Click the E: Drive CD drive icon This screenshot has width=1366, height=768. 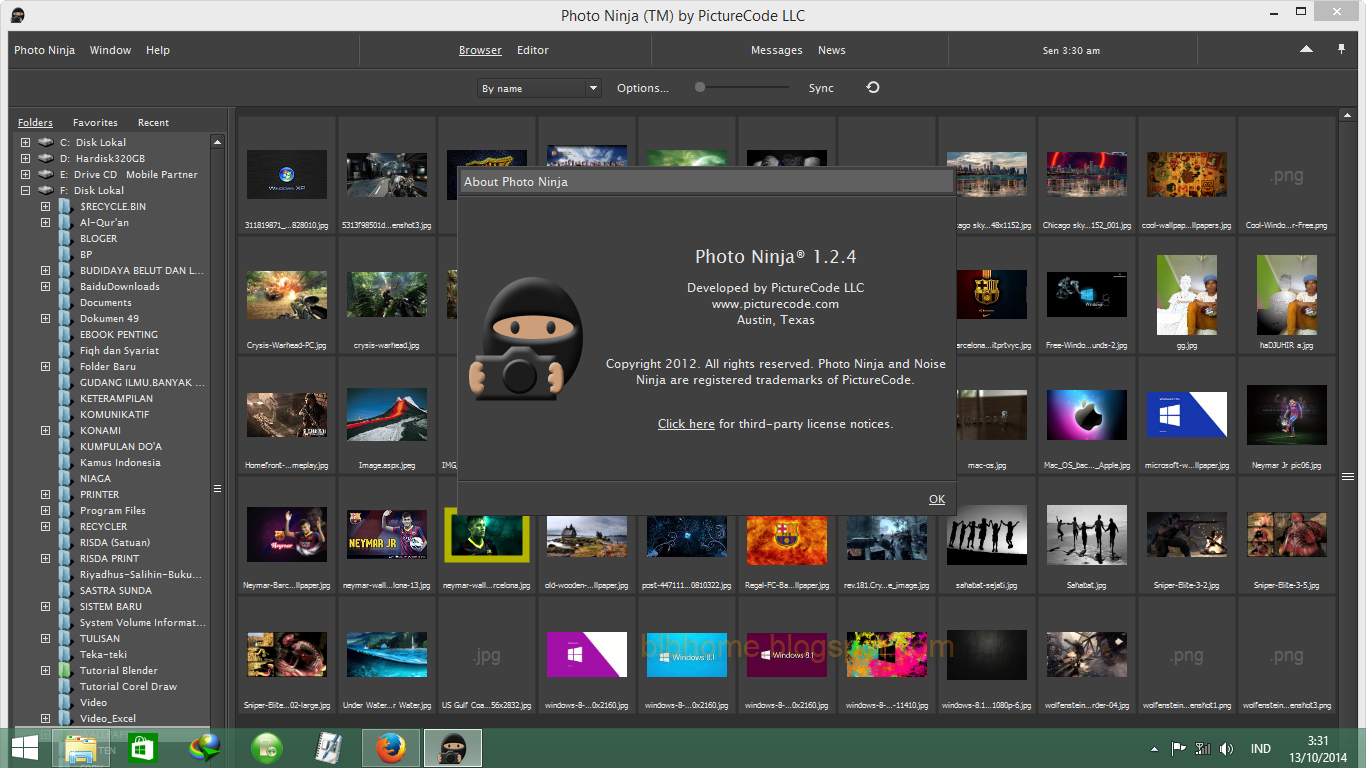tap(46, 174)
